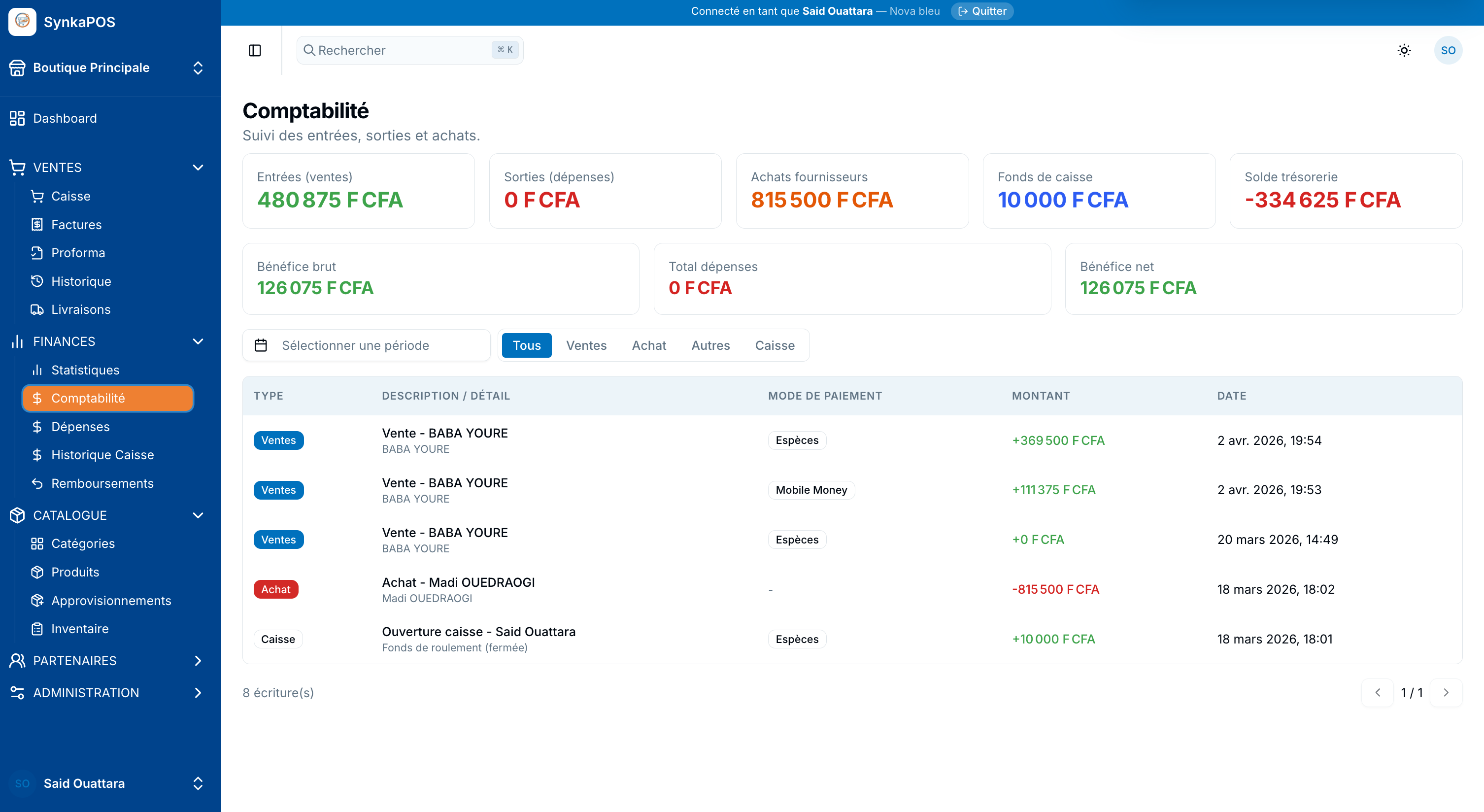
Task: Open the Dashboard grid icon
Action: coord(17,118)
